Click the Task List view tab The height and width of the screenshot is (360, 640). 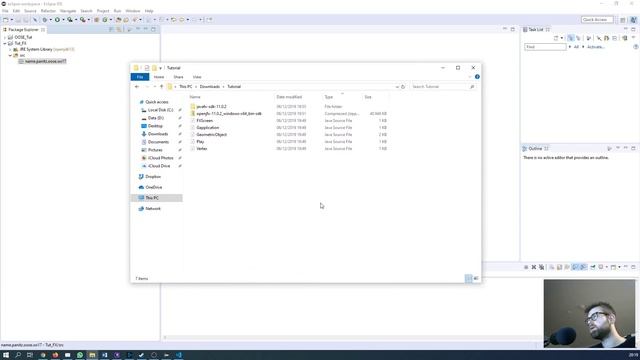pos(536,29)
